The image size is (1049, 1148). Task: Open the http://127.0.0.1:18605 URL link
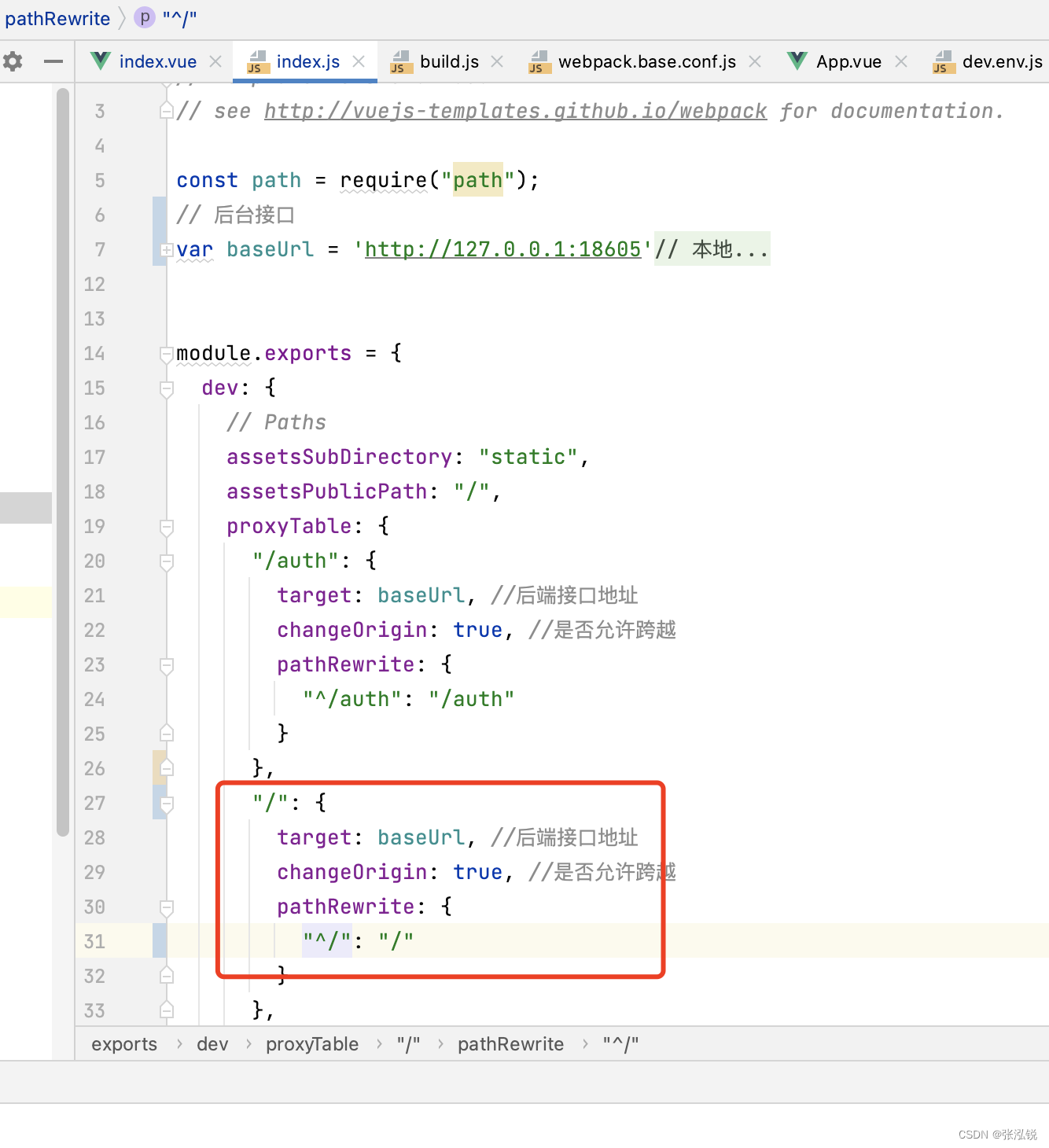(x=503, y=249)
